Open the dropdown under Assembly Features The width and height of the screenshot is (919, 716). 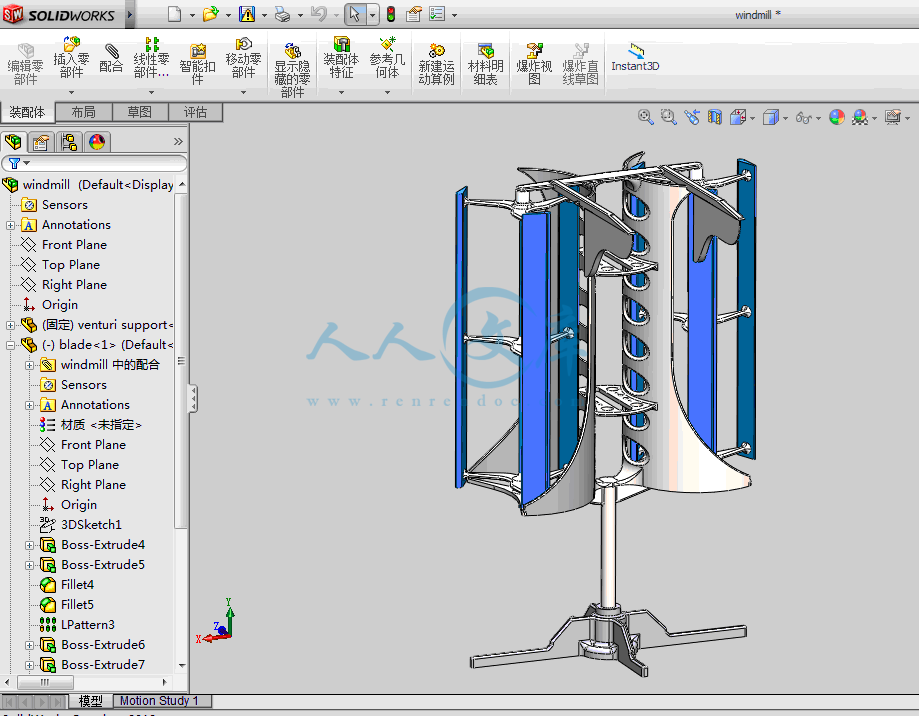[341, 92]
